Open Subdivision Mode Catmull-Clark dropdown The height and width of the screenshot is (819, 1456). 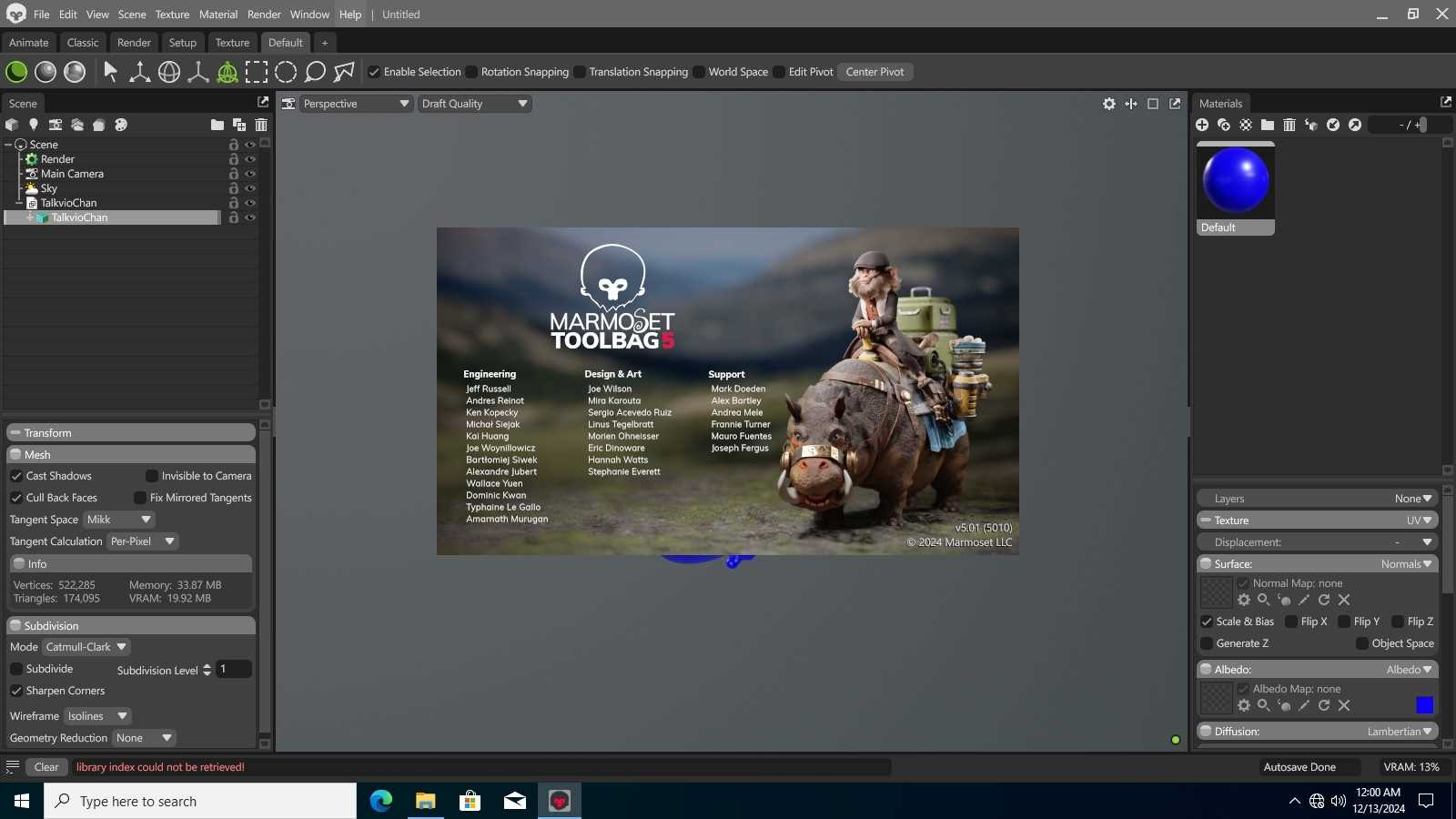click(x=86, y=647)
